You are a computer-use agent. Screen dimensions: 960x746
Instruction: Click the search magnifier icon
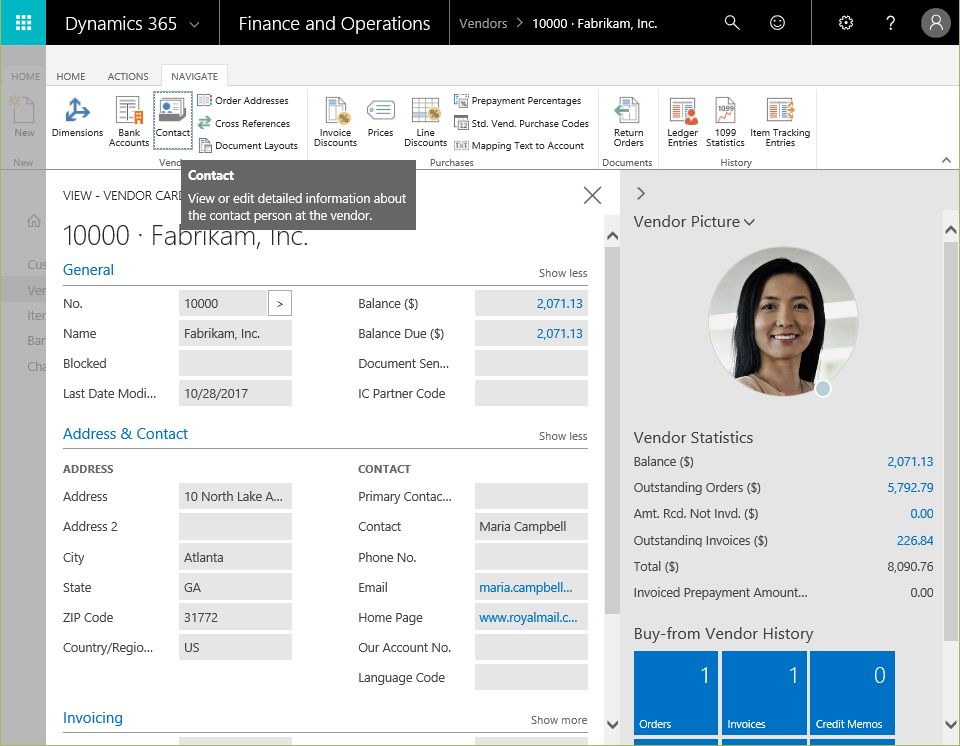point(732,23)
